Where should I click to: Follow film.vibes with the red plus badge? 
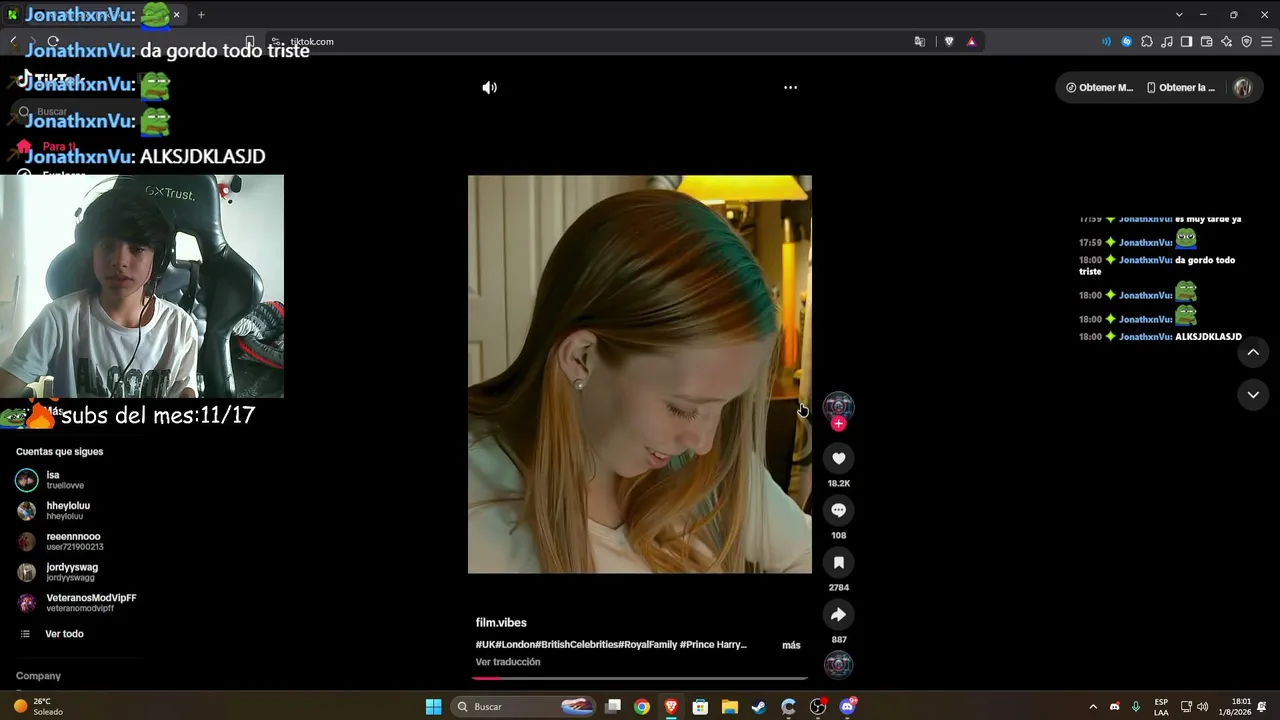838,424
